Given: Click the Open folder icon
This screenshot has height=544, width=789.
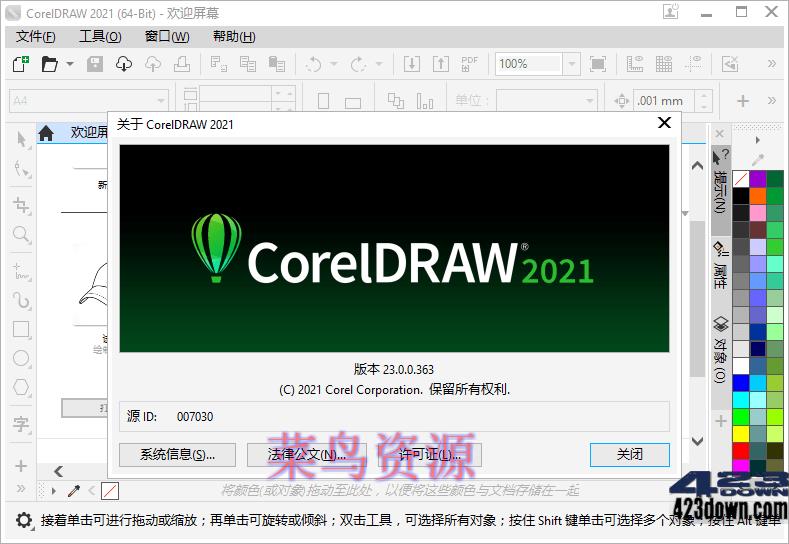Looking at the screenshot, I should (x=49, y=64).
